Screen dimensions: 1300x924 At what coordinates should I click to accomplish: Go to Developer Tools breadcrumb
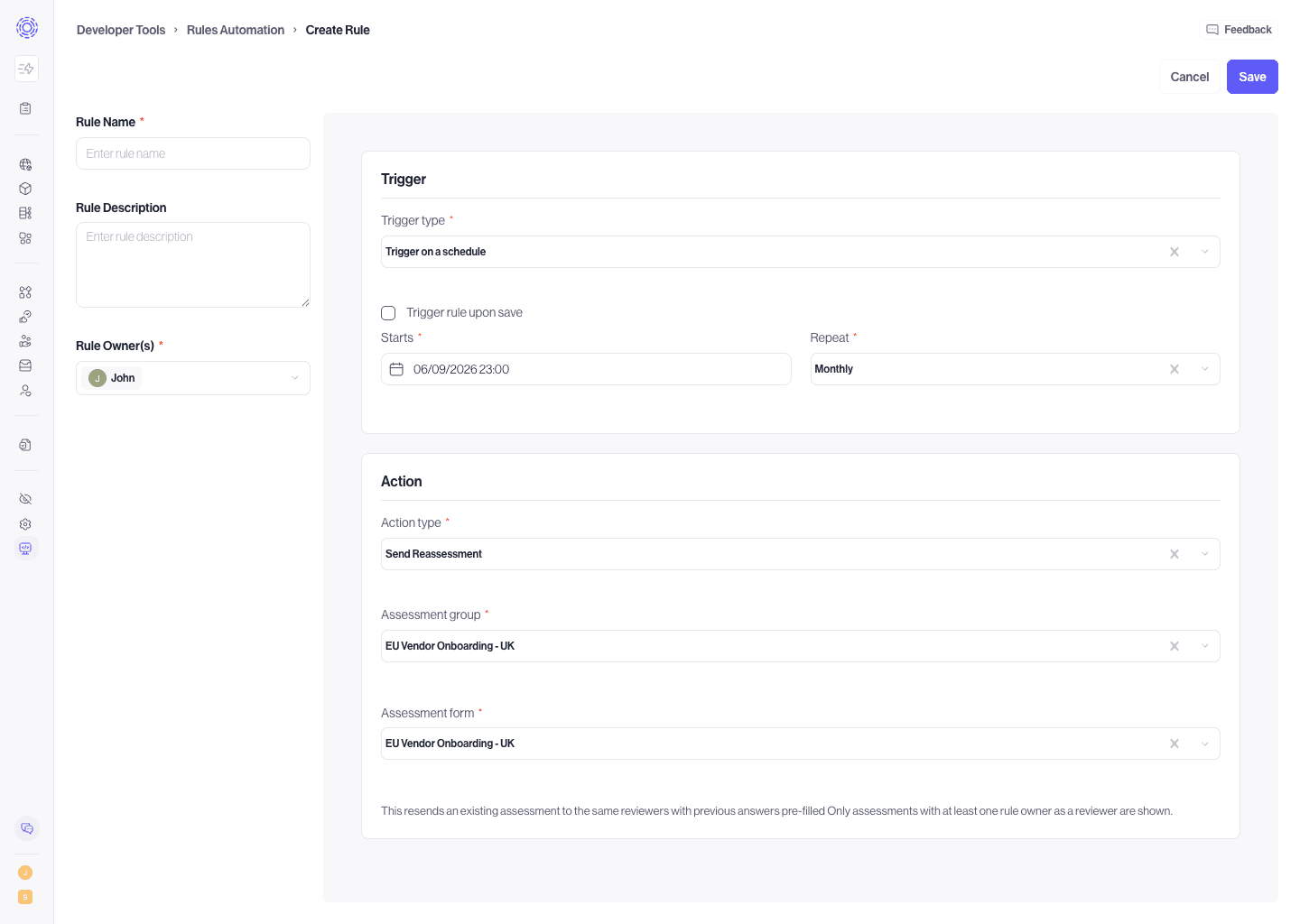click(121, 30)
